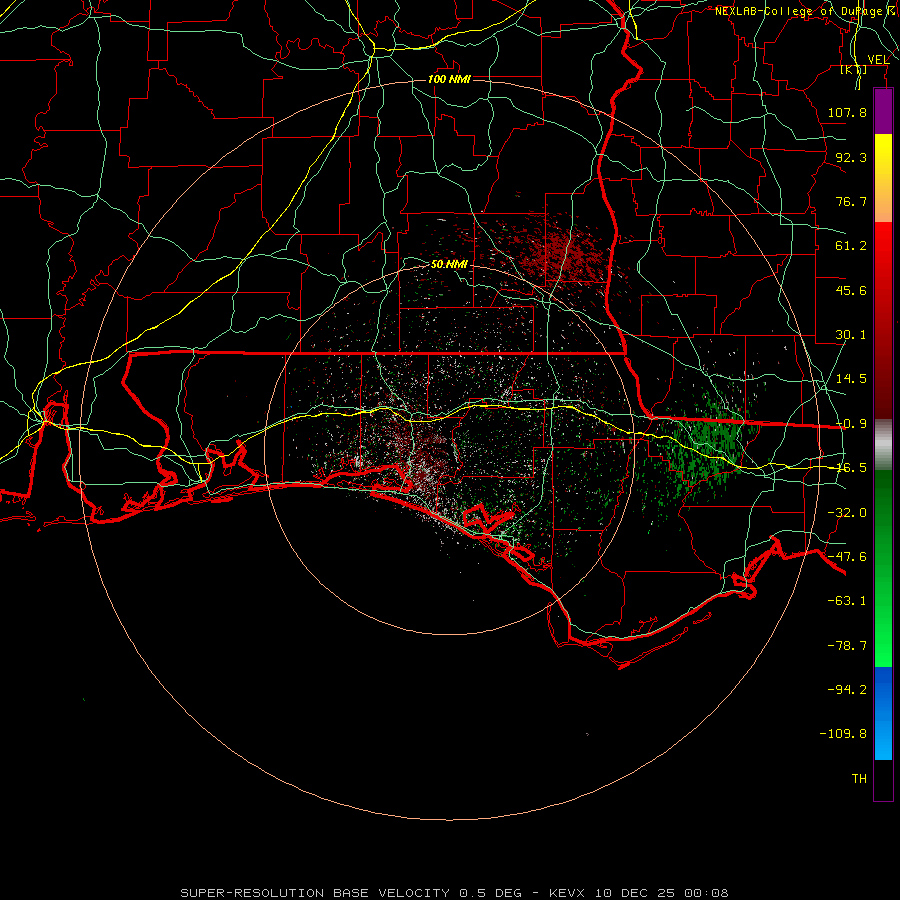Select the 92.3 value on velocity scale
Viewport: 900px width, 900px height.
coord(851,157)
